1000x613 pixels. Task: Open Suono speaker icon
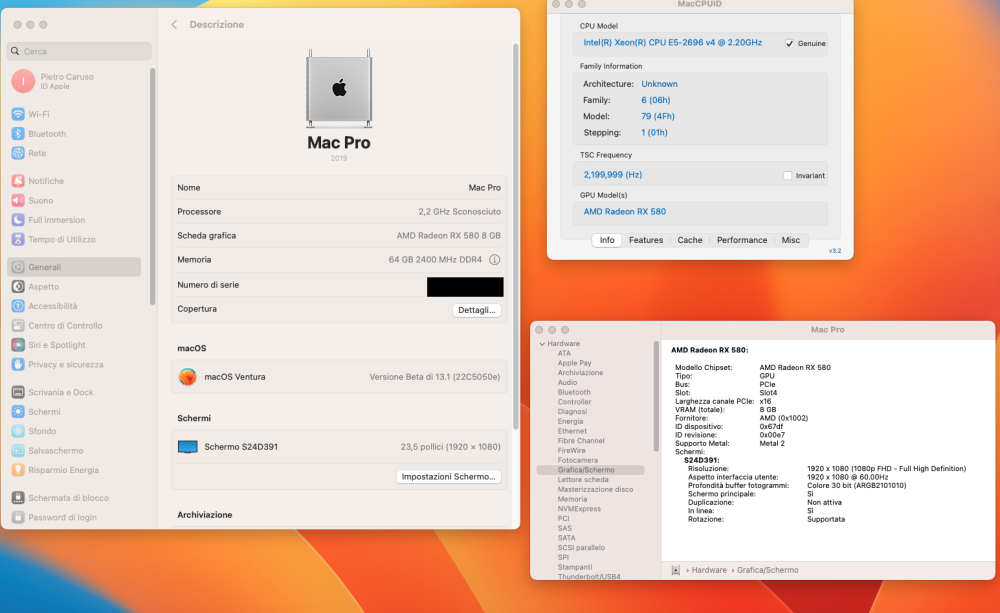(x=18, y=200)
